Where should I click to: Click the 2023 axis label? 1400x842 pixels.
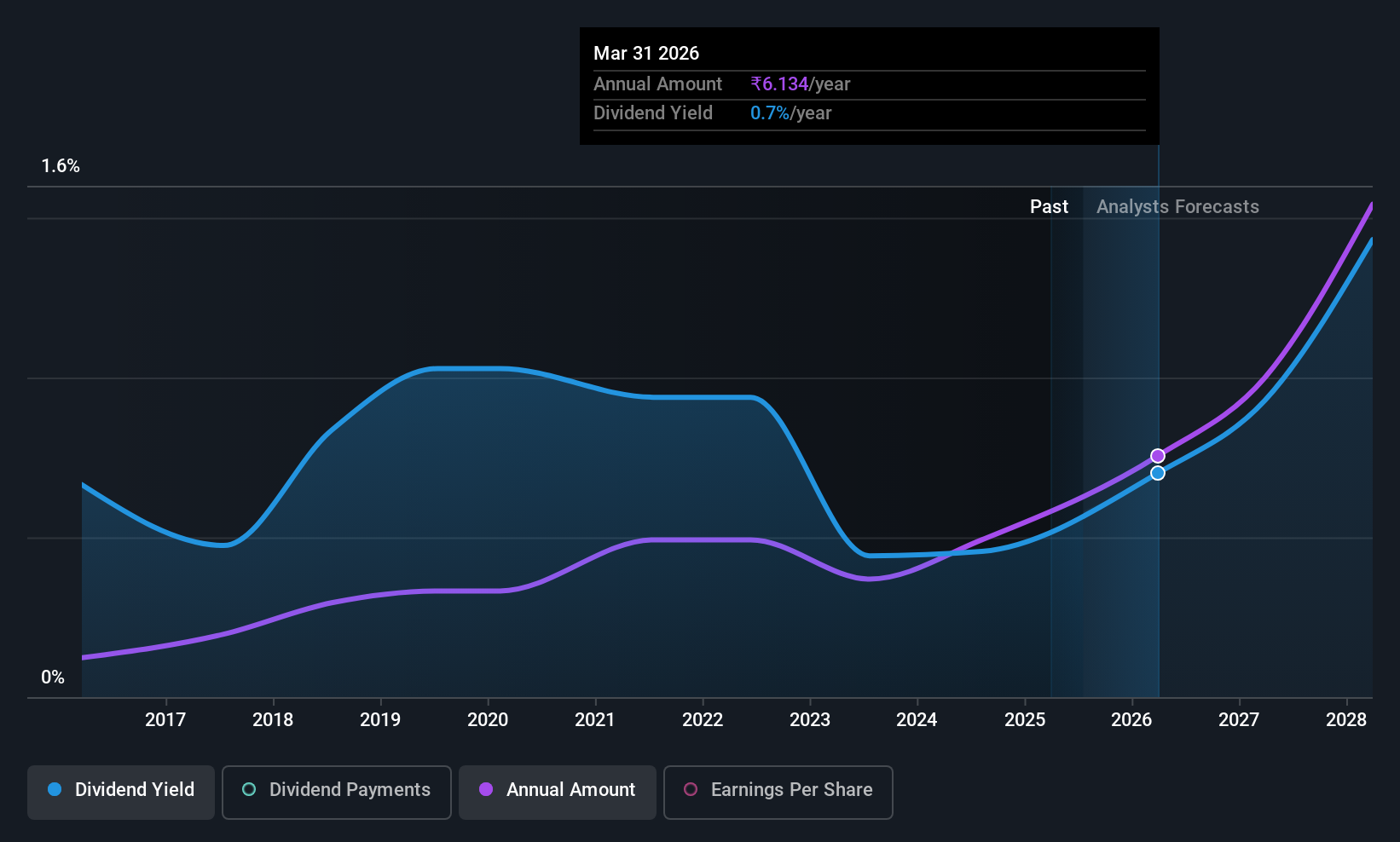pyautogui.click(x=810, y=720)
